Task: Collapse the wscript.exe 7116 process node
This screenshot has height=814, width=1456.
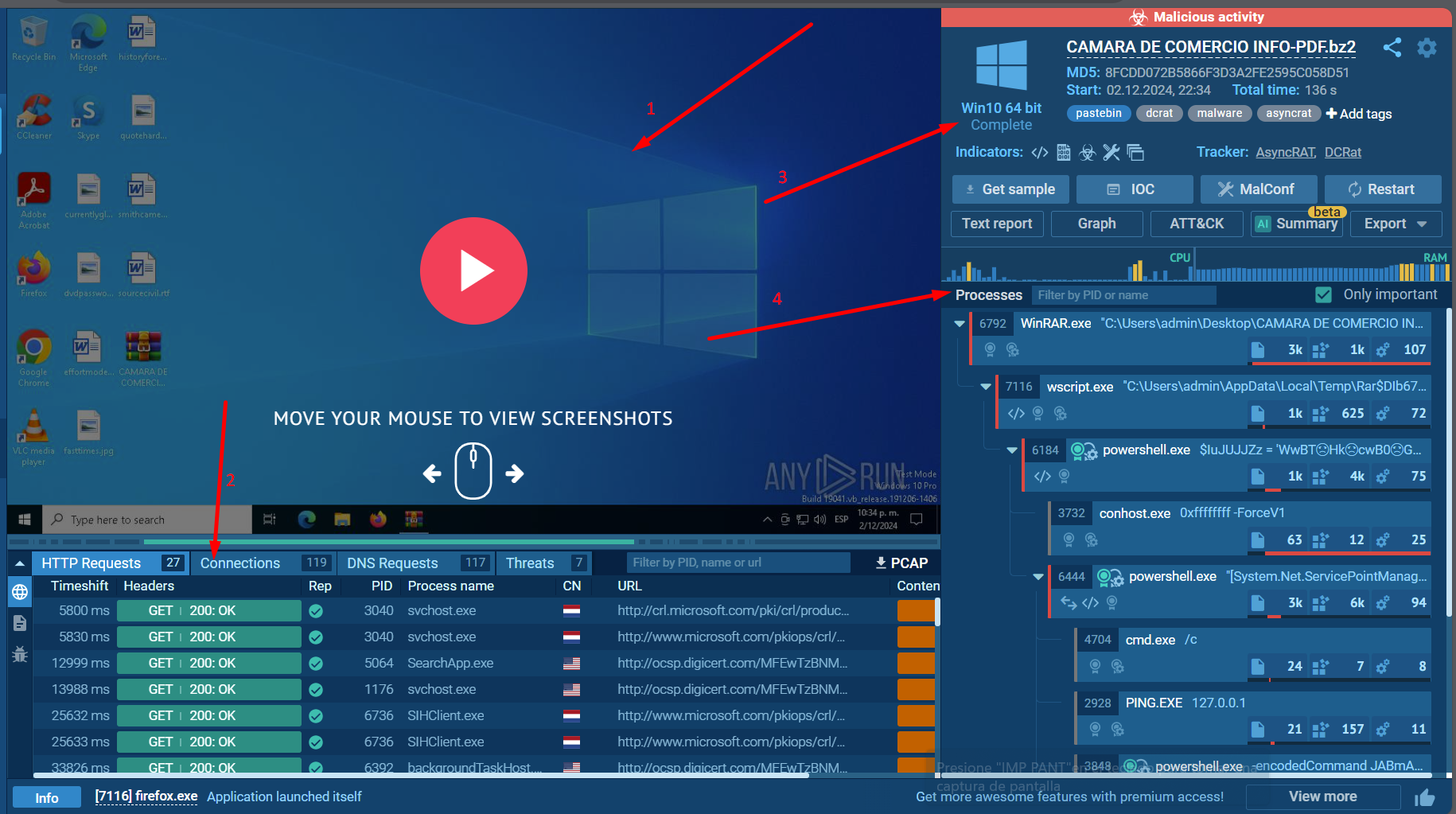Action: (986, 387)
